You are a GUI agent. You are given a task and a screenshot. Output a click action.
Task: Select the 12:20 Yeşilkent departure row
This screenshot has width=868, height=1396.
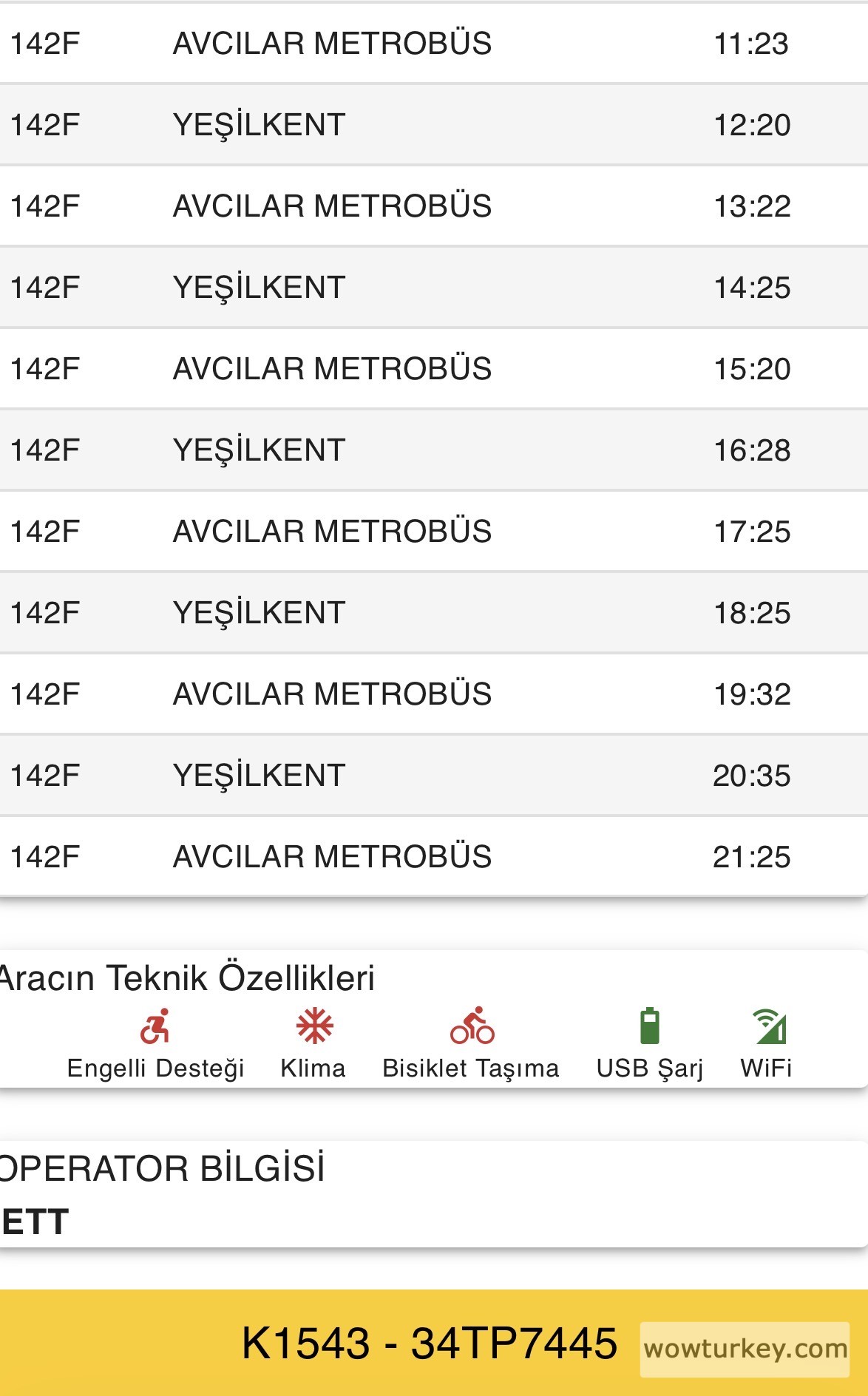click(433, 125)
